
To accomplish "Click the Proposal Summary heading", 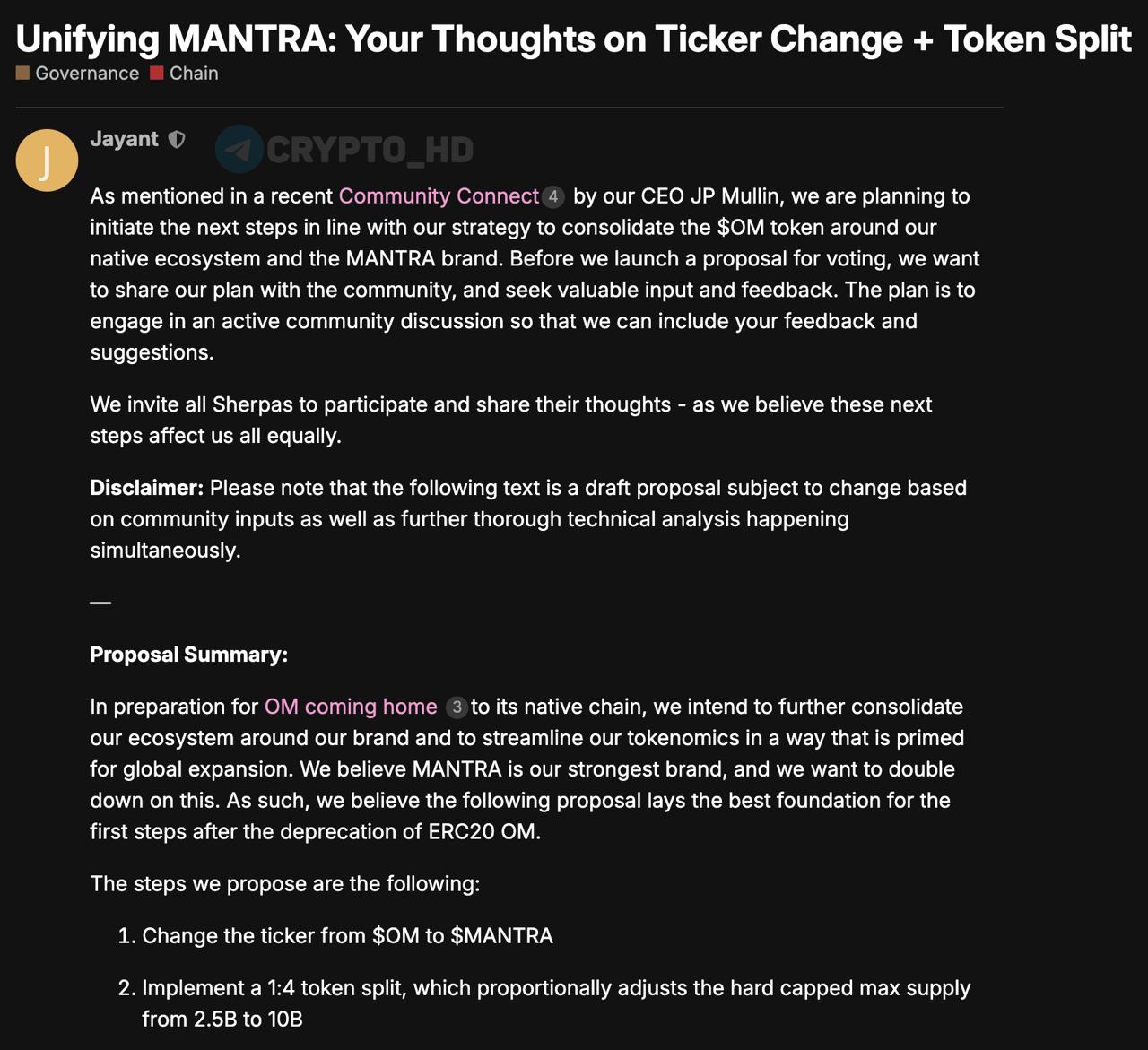I will click(188, 655).
